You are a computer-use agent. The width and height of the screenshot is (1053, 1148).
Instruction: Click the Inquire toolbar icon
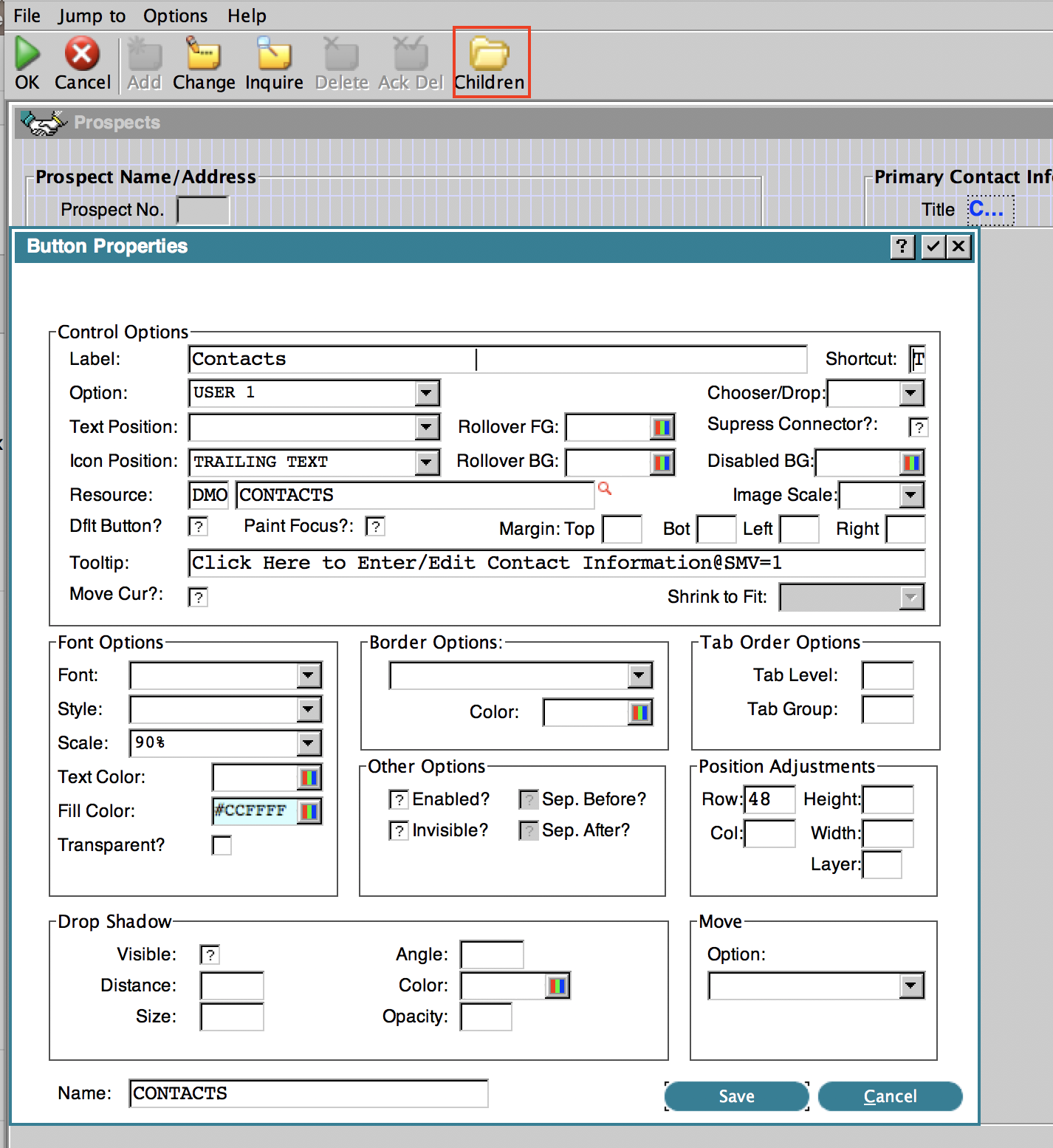click(274, 55)
